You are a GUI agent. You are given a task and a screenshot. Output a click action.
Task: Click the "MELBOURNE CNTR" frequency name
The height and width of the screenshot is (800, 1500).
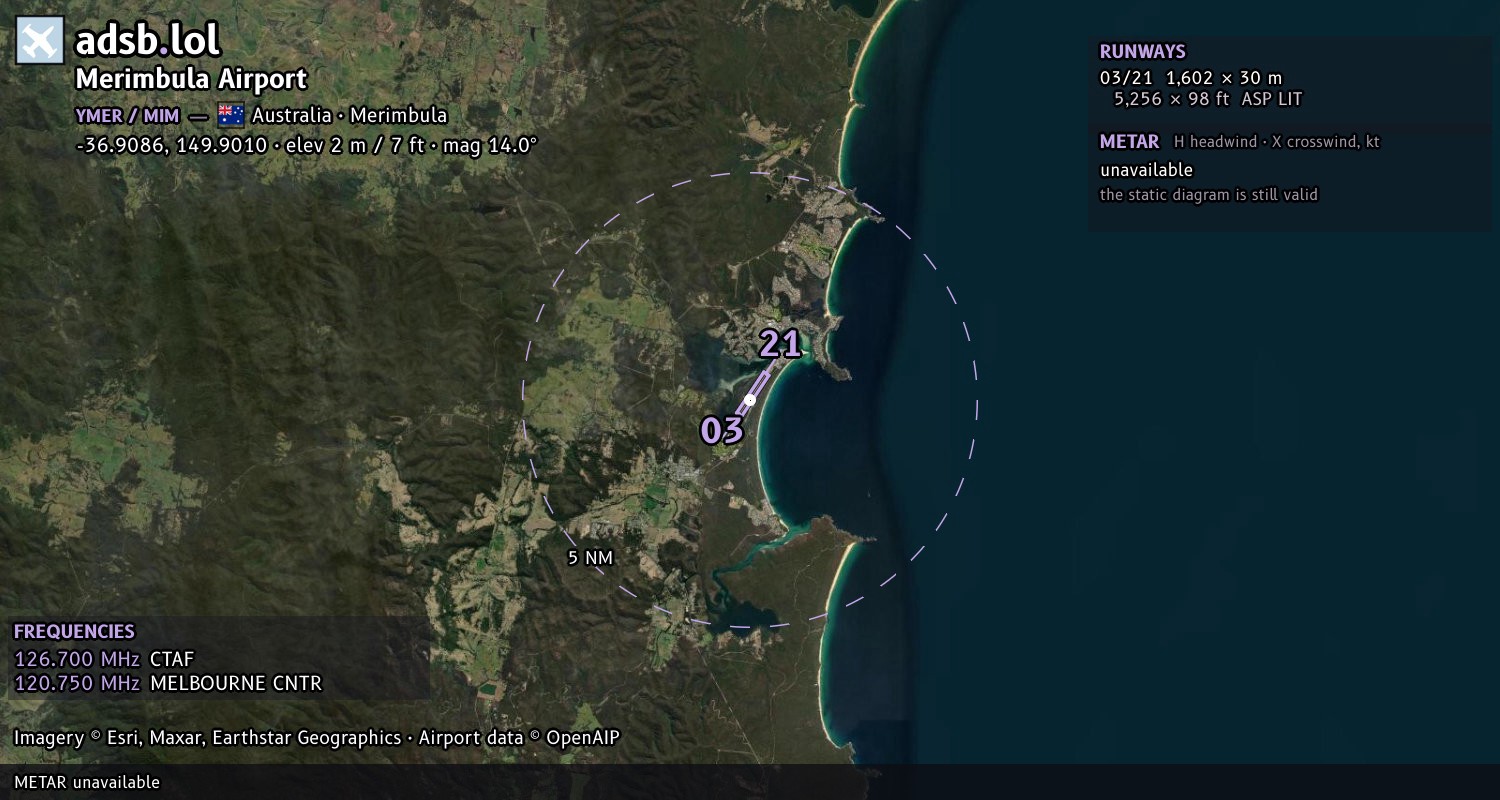coord(236,684)
